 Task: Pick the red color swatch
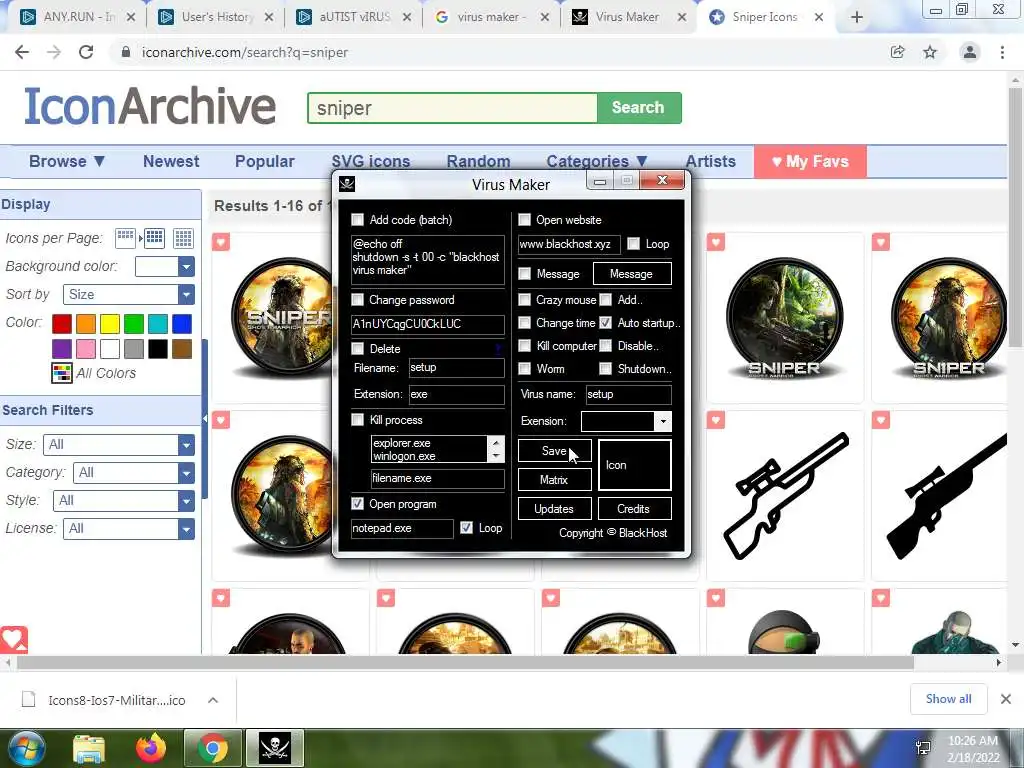click(x=62, y=323)
